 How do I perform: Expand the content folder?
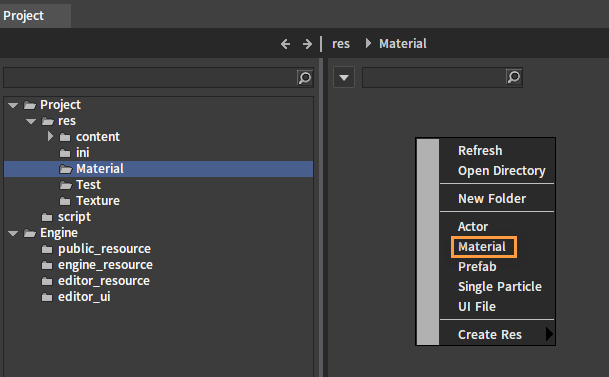point(50,136)
